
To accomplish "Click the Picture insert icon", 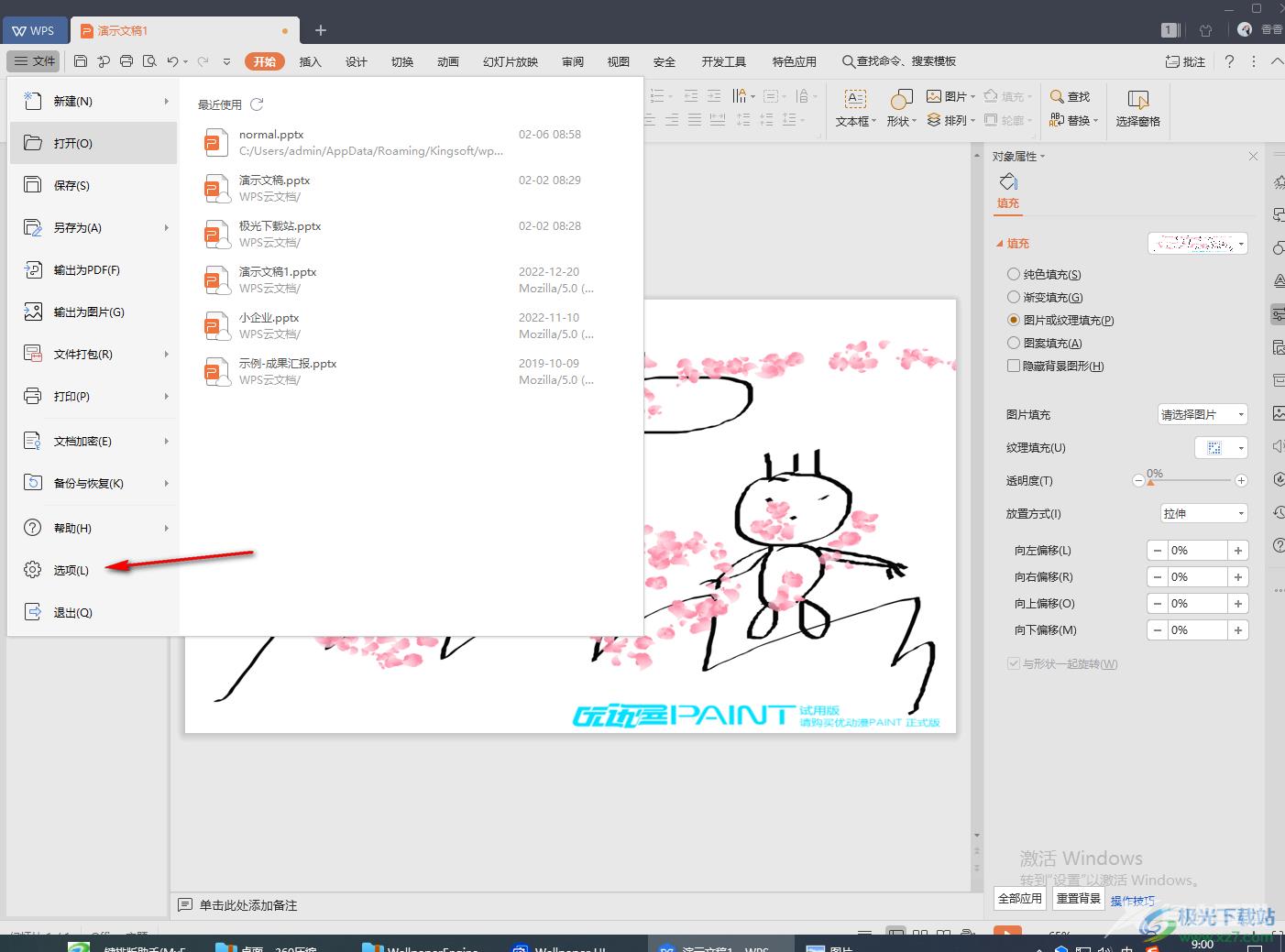I will 934,96.
